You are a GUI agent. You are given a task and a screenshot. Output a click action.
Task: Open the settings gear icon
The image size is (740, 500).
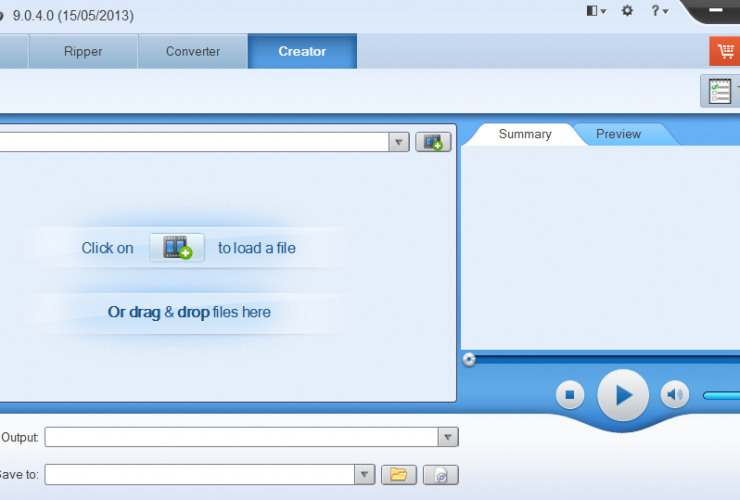[x=627, y=11]
